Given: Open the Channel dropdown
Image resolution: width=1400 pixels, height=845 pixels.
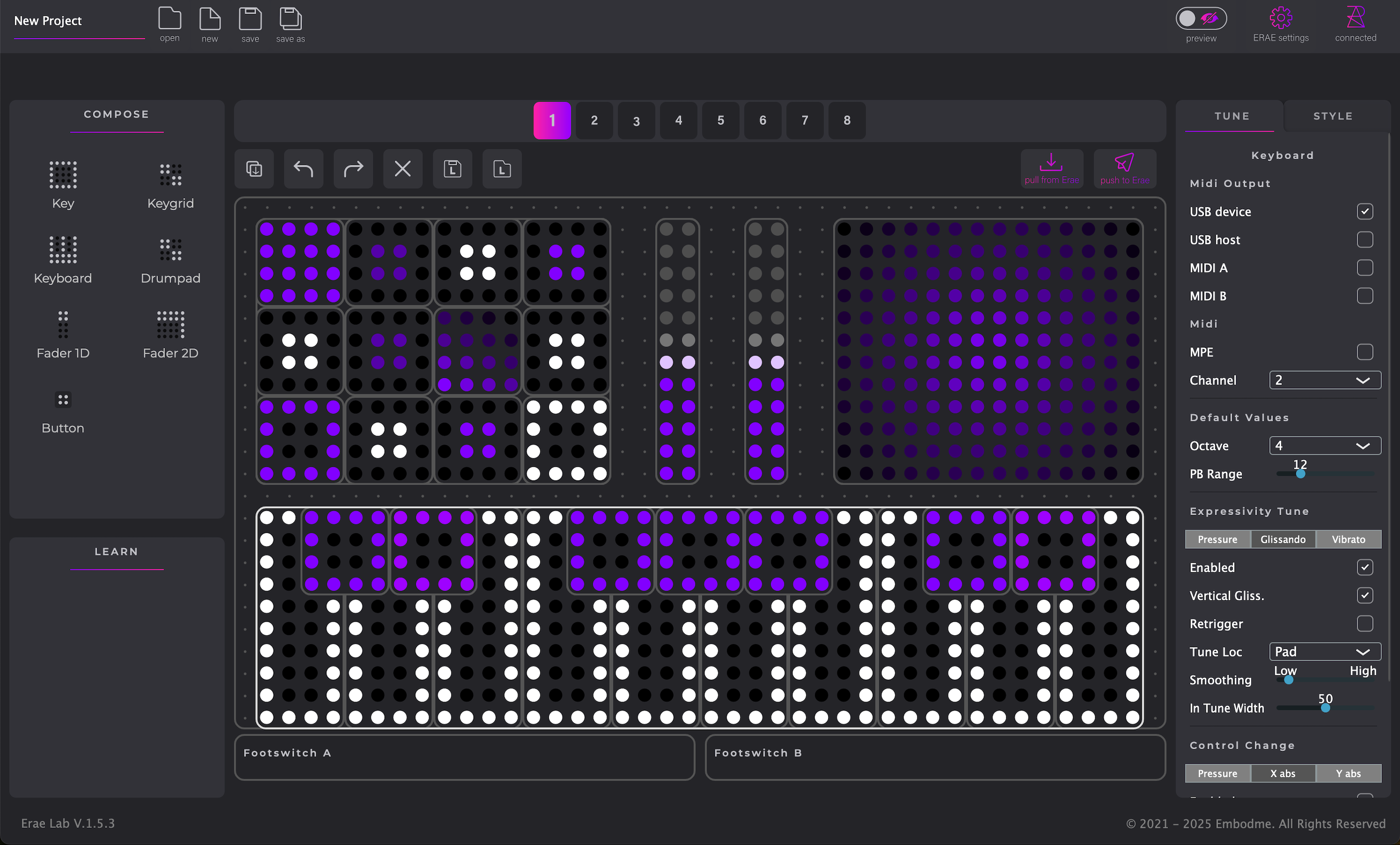Looking at the screenshot, I should [1325, 380].
